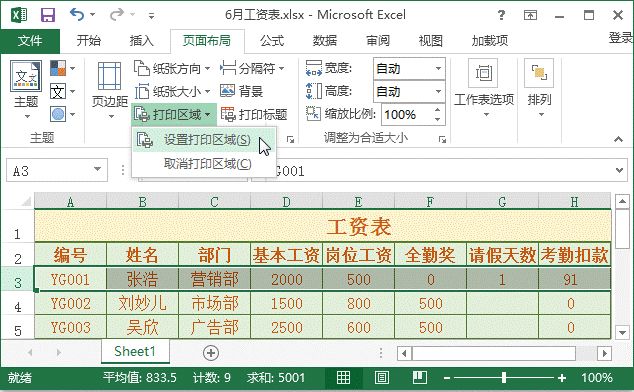Open the 宽度 width combo box
634x392 pixels.
[409, 68]
